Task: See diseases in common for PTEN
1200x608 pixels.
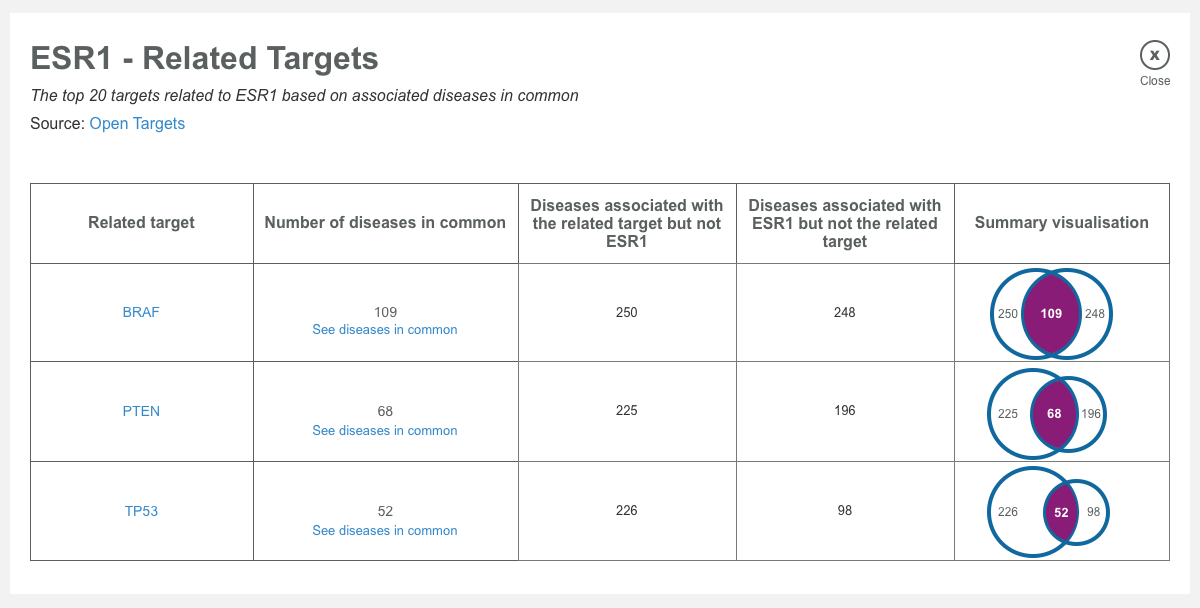Action: click(x=385, y=430)
